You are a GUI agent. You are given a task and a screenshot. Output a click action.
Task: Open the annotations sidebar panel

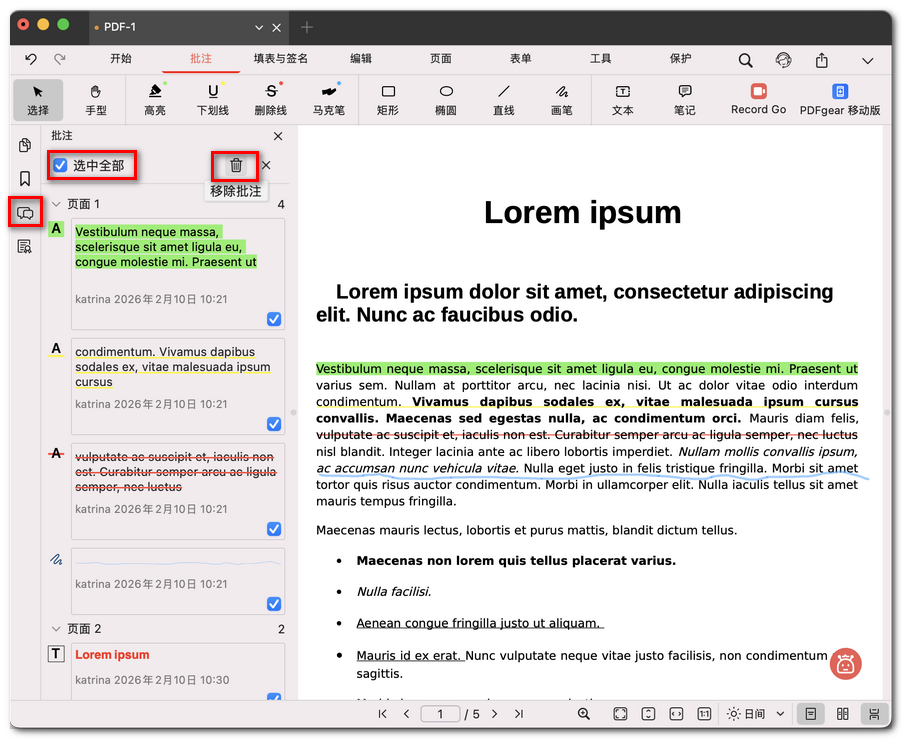pyautogui.click(x=25, y=213)
